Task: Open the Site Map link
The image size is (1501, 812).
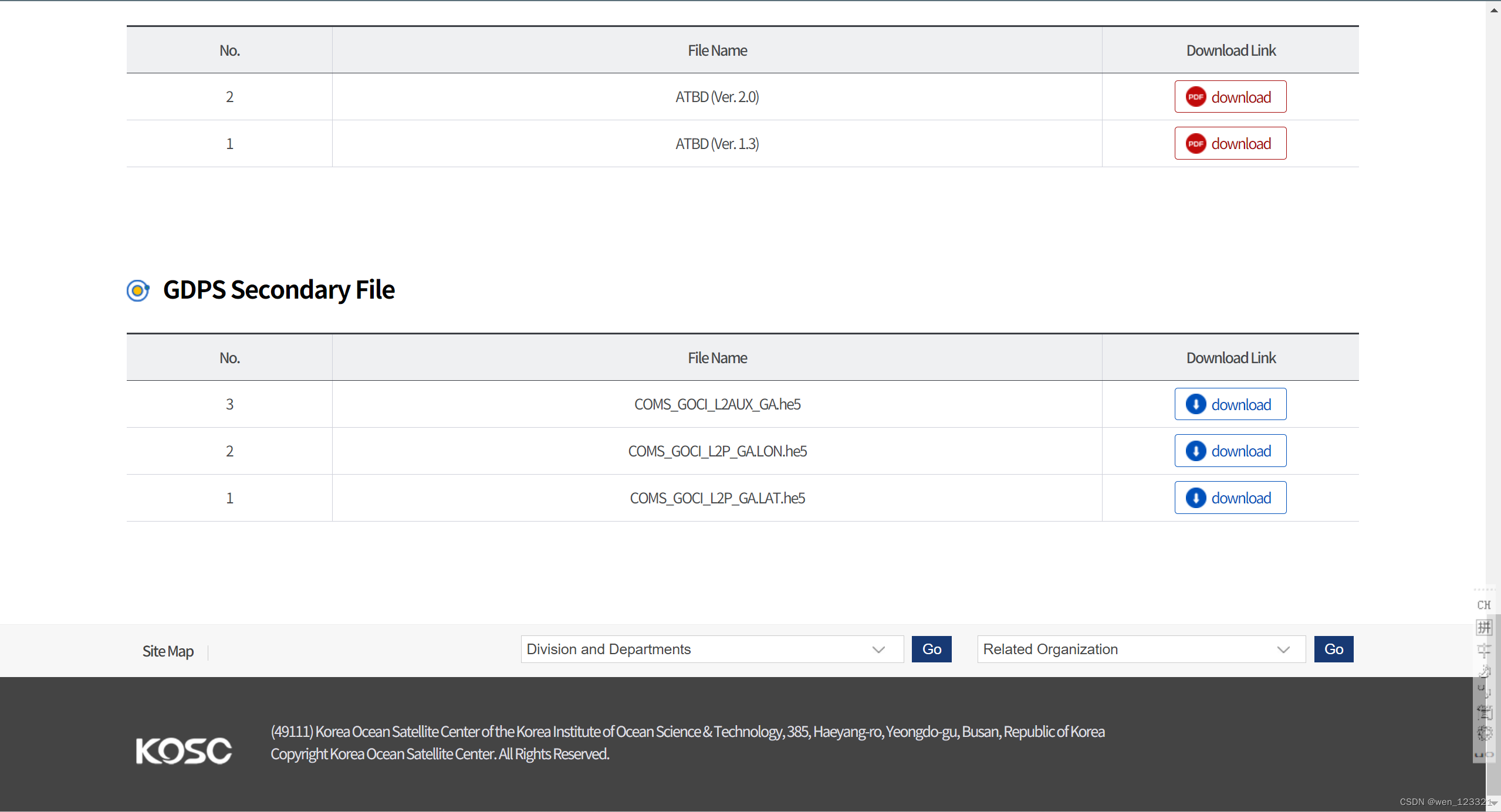Action: [168, 651]
